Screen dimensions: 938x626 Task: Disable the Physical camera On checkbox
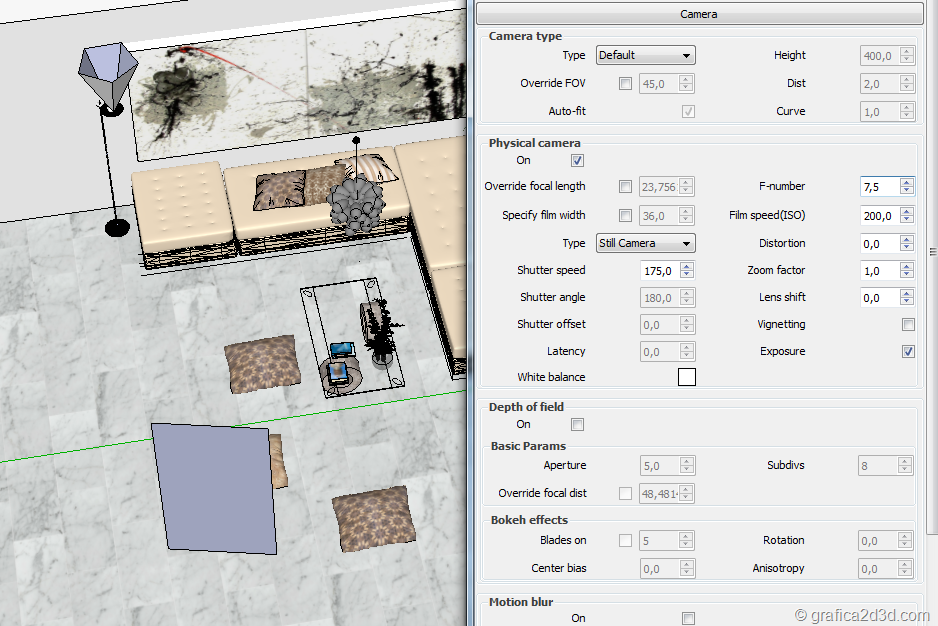[x=577, y=160]
